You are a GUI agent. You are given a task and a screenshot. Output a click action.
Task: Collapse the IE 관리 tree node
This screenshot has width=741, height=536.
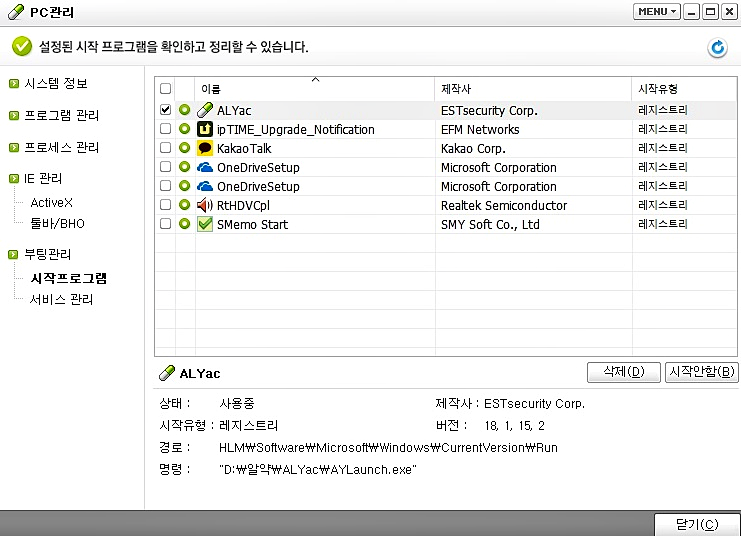(14, 179)
